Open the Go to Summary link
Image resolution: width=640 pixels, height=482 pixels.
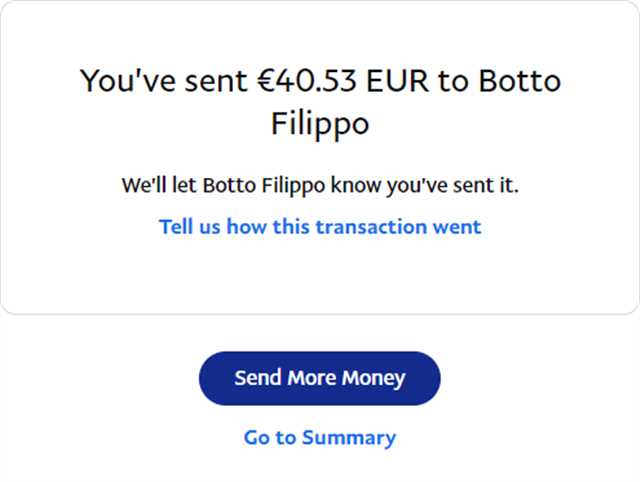pyautogui.click(x=319, y=438)
